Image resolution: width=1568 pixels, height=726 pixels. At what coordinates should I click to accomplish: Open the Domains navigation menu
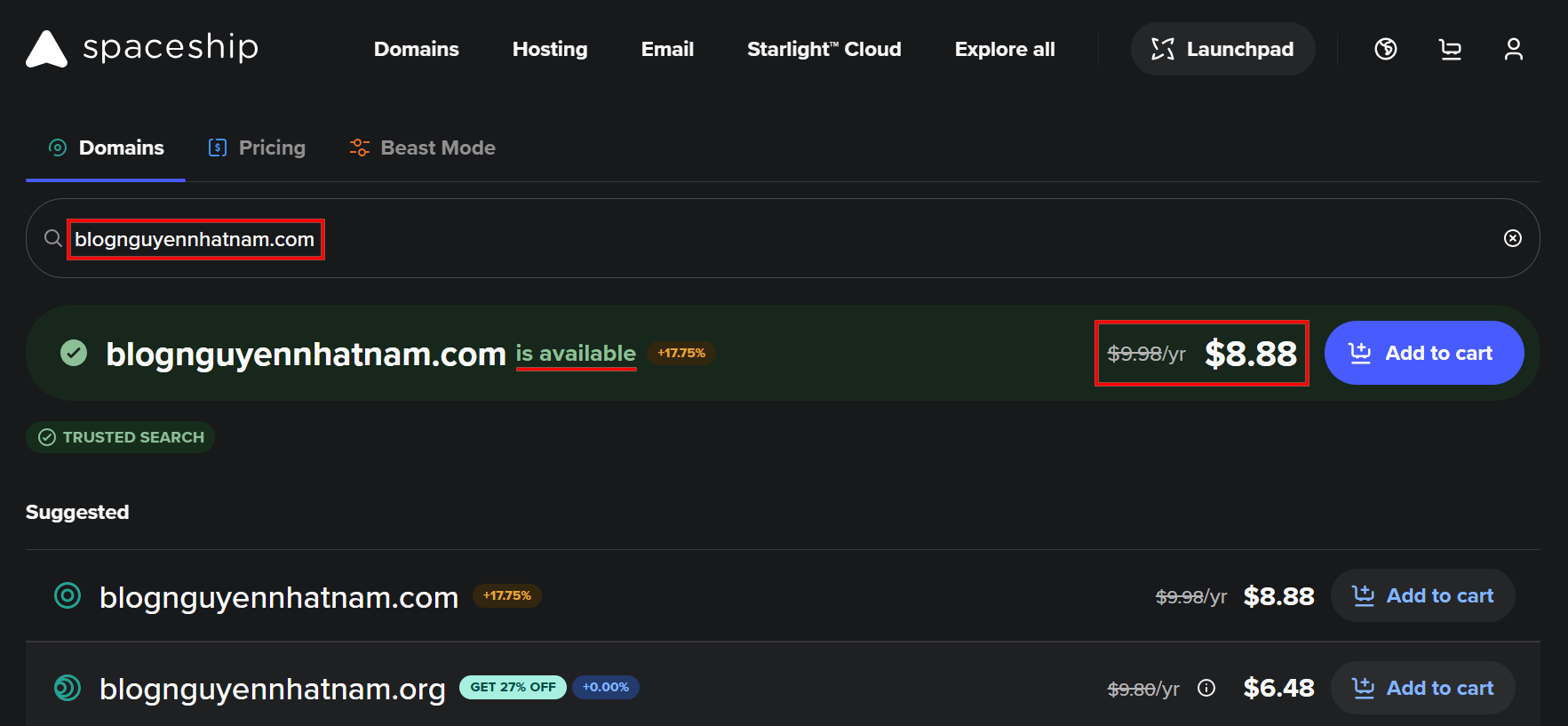click(x=416, y=49)
